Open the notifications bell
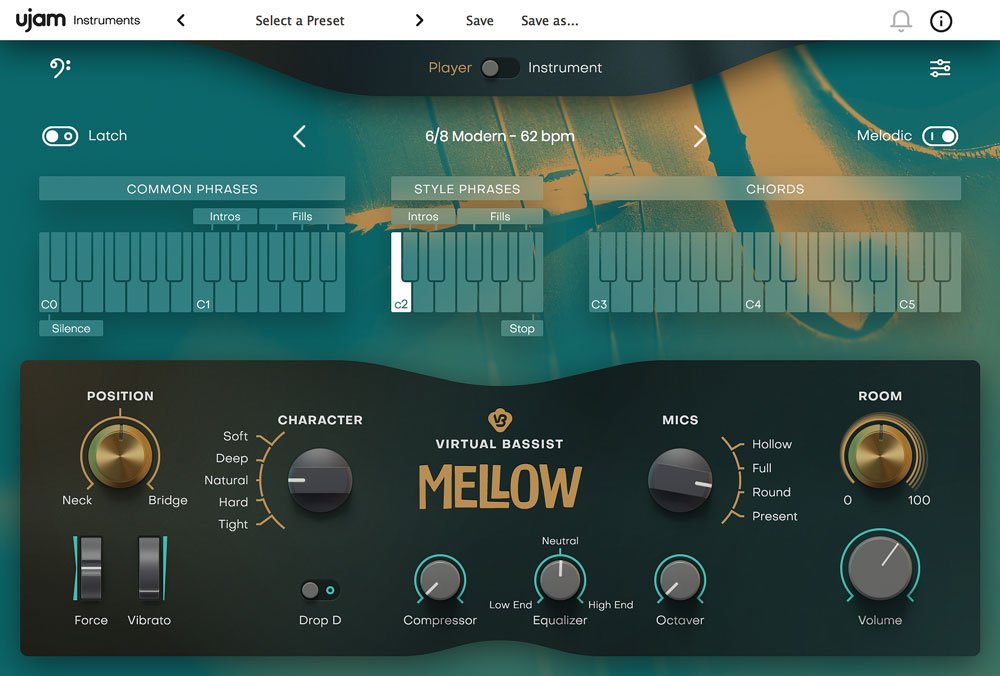The image size is (1000, 676). tap(901, 20)
